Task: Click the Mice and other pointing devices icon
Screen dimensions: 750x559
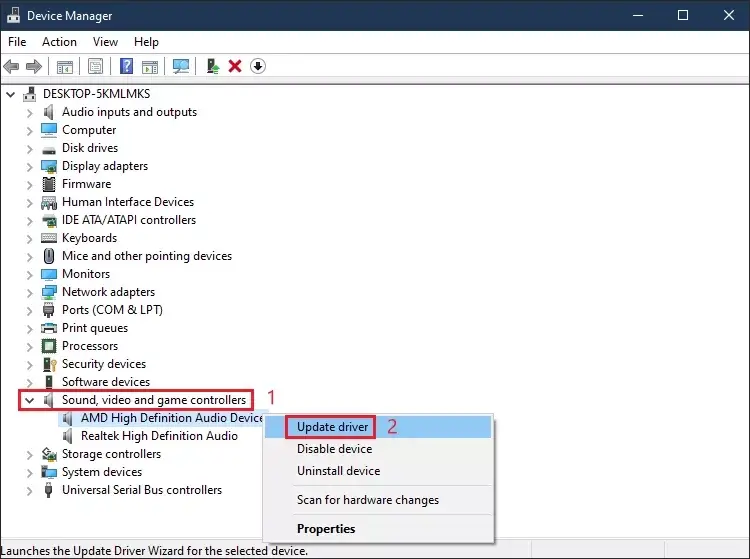Action: click(49, 256)
